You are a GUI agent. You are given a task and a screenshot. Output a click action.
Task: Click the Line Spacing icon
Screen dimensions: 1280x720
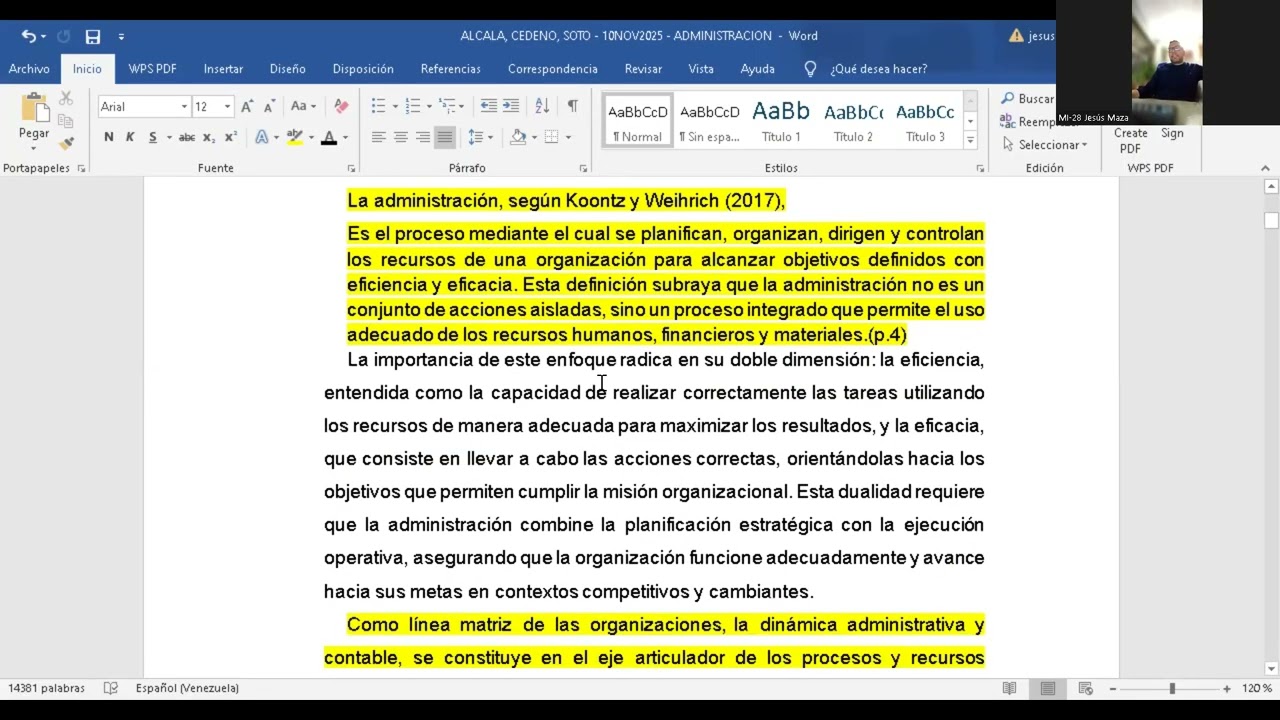coord(475,137)
